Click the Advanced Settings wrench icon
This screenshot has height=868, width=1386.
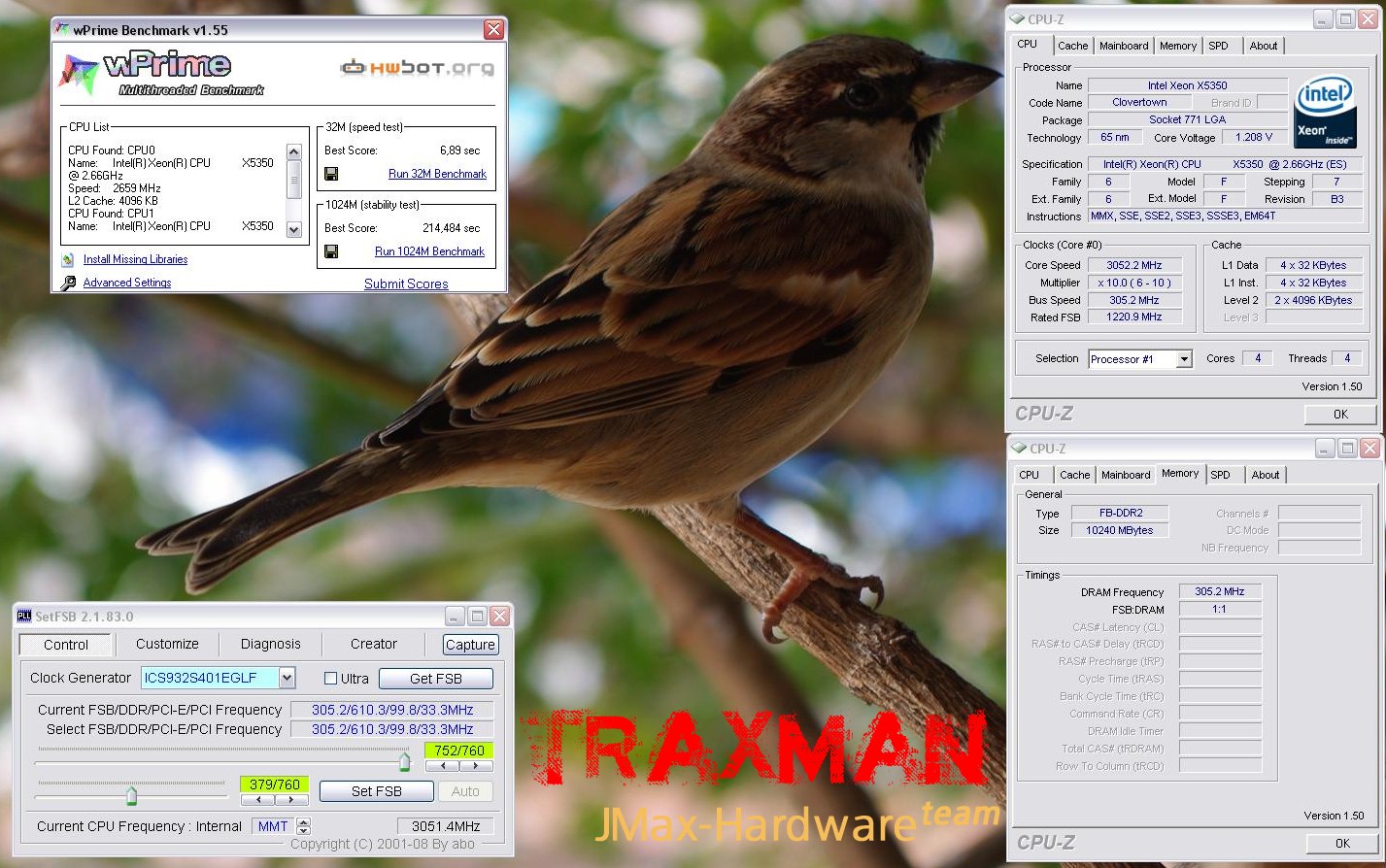coord(68,284)
